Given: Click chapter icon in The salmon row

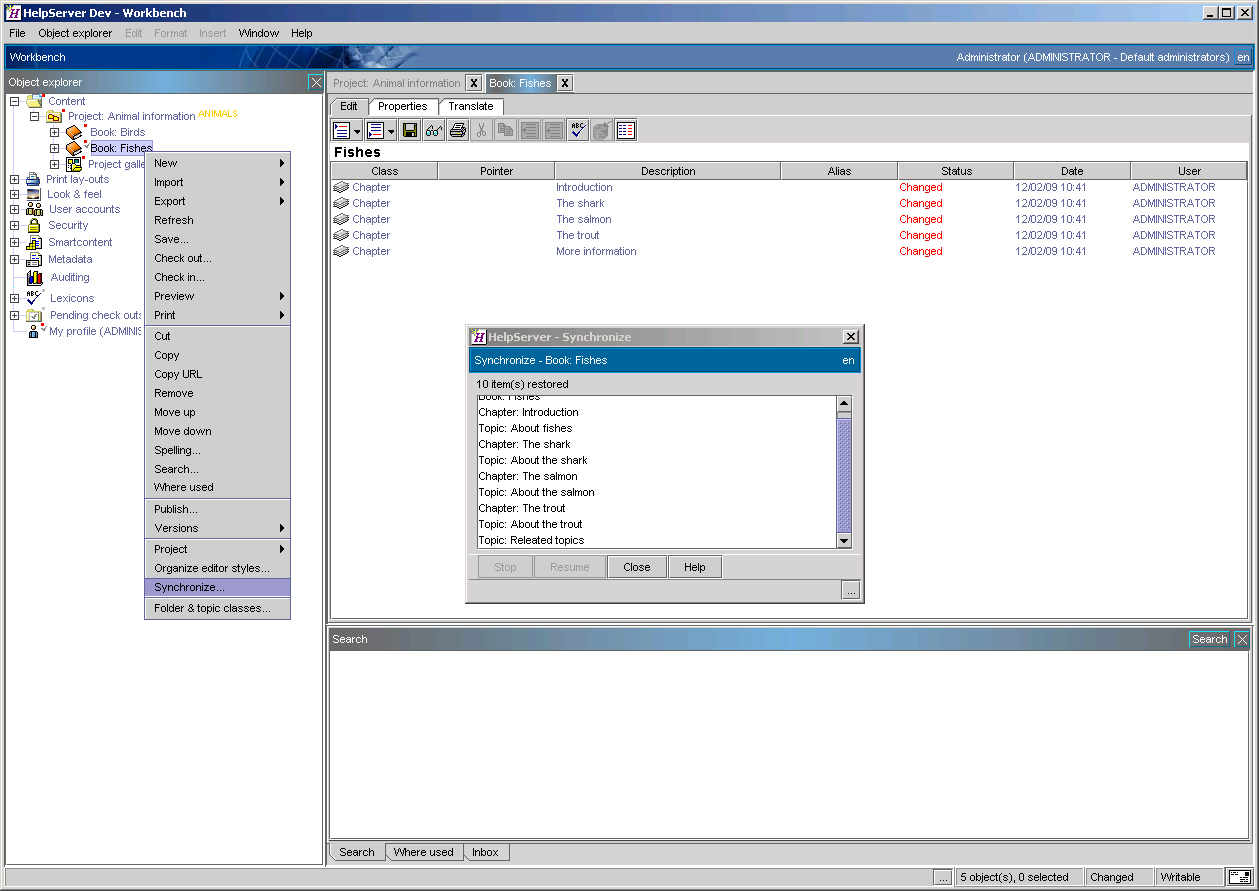Looking at the screenshot, I should click(x=341, y=219).
